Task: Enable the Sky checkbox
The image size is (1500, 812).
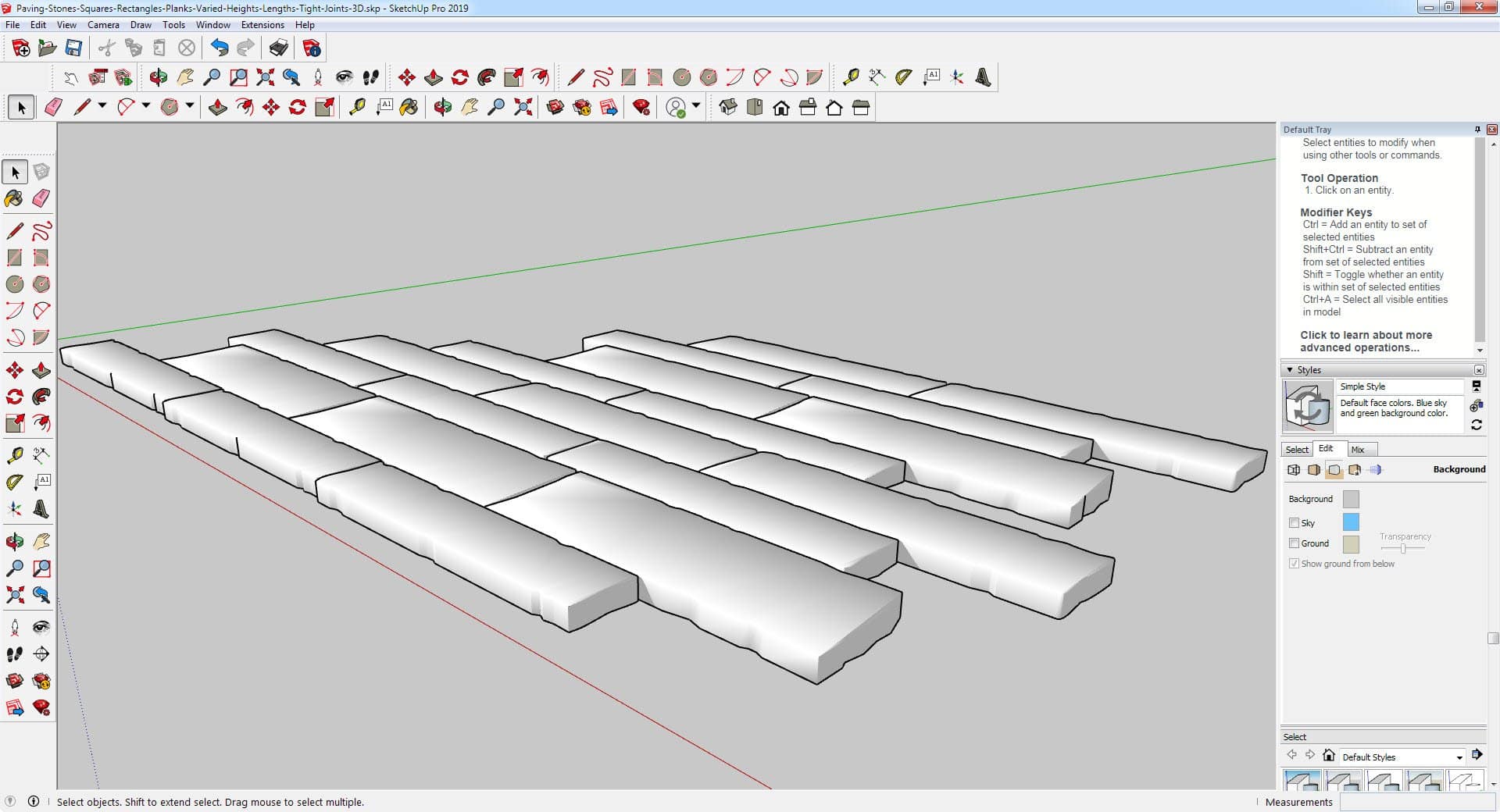Action: click(x=1294, y=523)
